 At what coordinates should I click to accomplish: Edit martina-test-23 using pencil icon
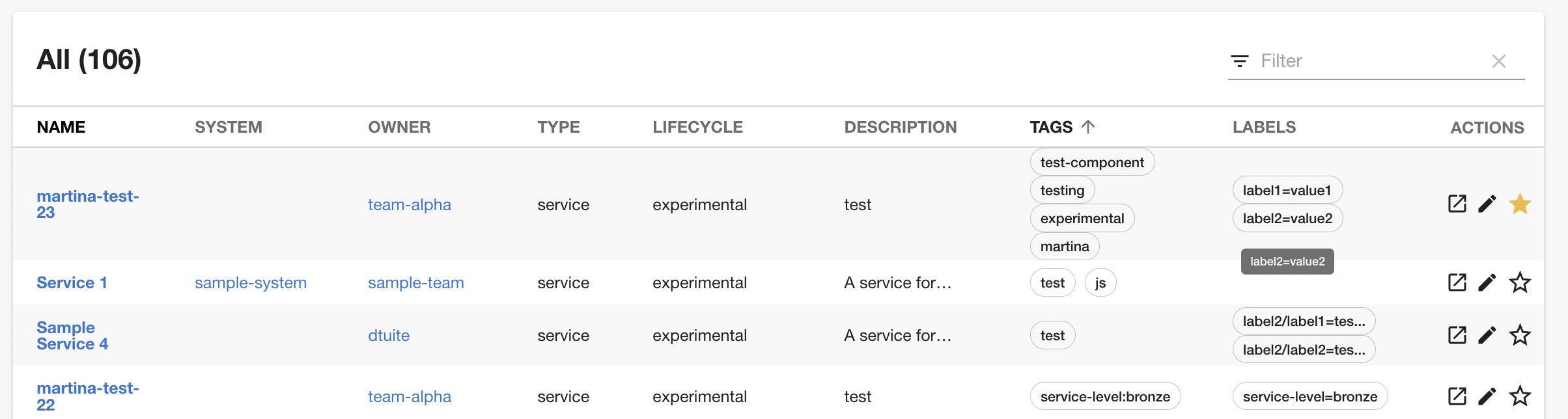pos(1487,204)
